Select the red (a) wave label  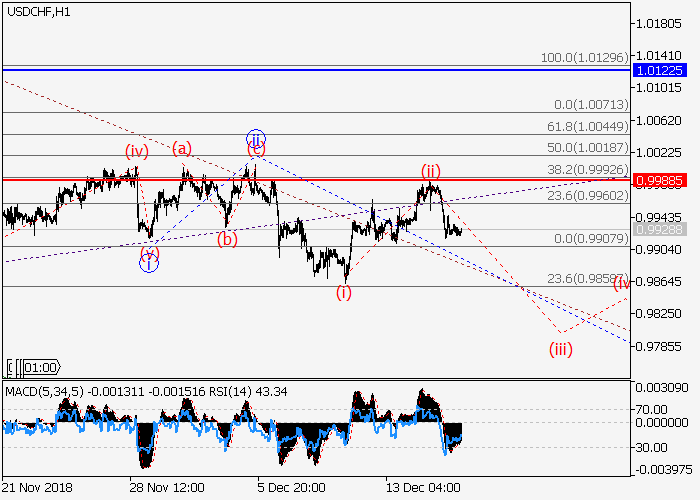click(182, 149)
